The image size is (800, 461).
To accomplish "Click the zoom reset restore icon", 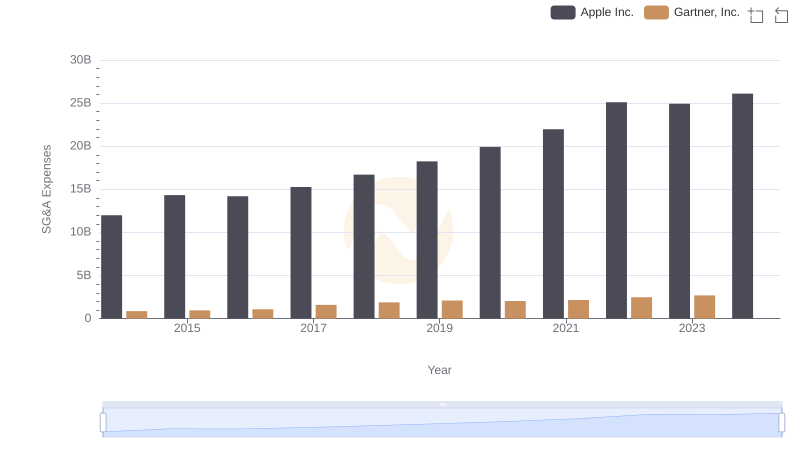I will 781,15.
